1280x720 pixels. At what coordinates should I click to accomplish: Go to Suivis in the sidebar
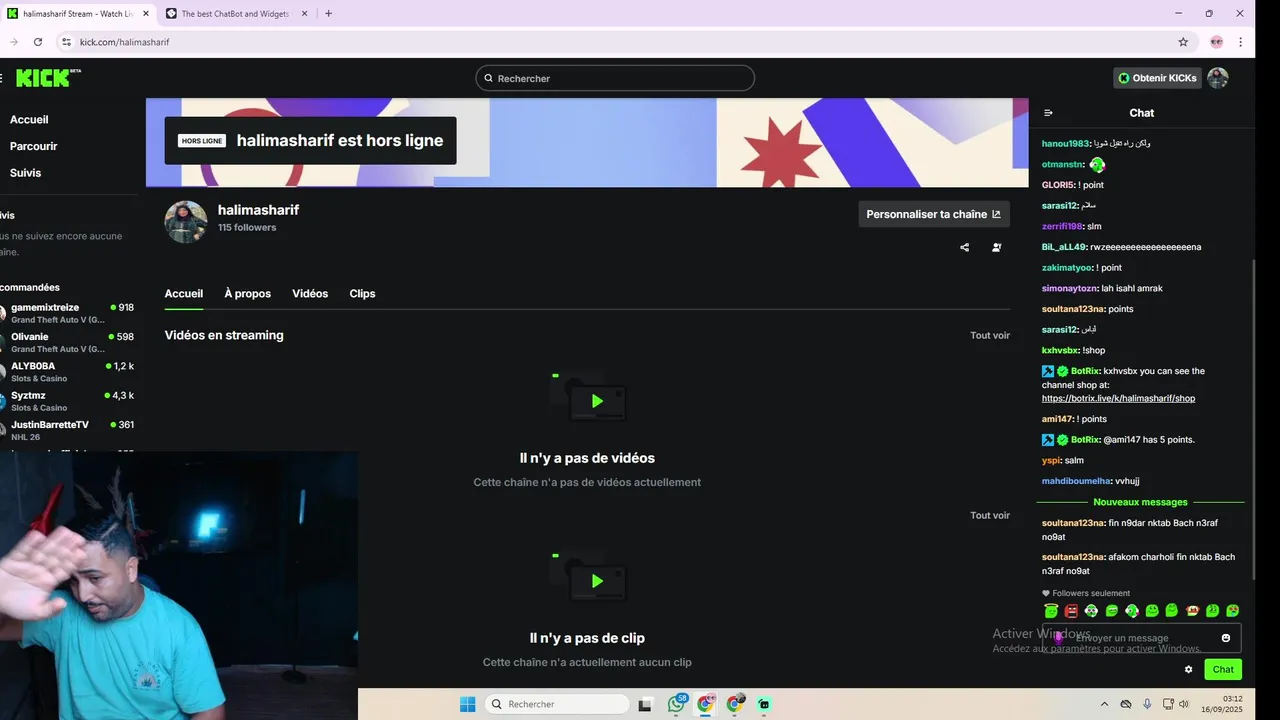pyautogui.click(x=25, y=173)
